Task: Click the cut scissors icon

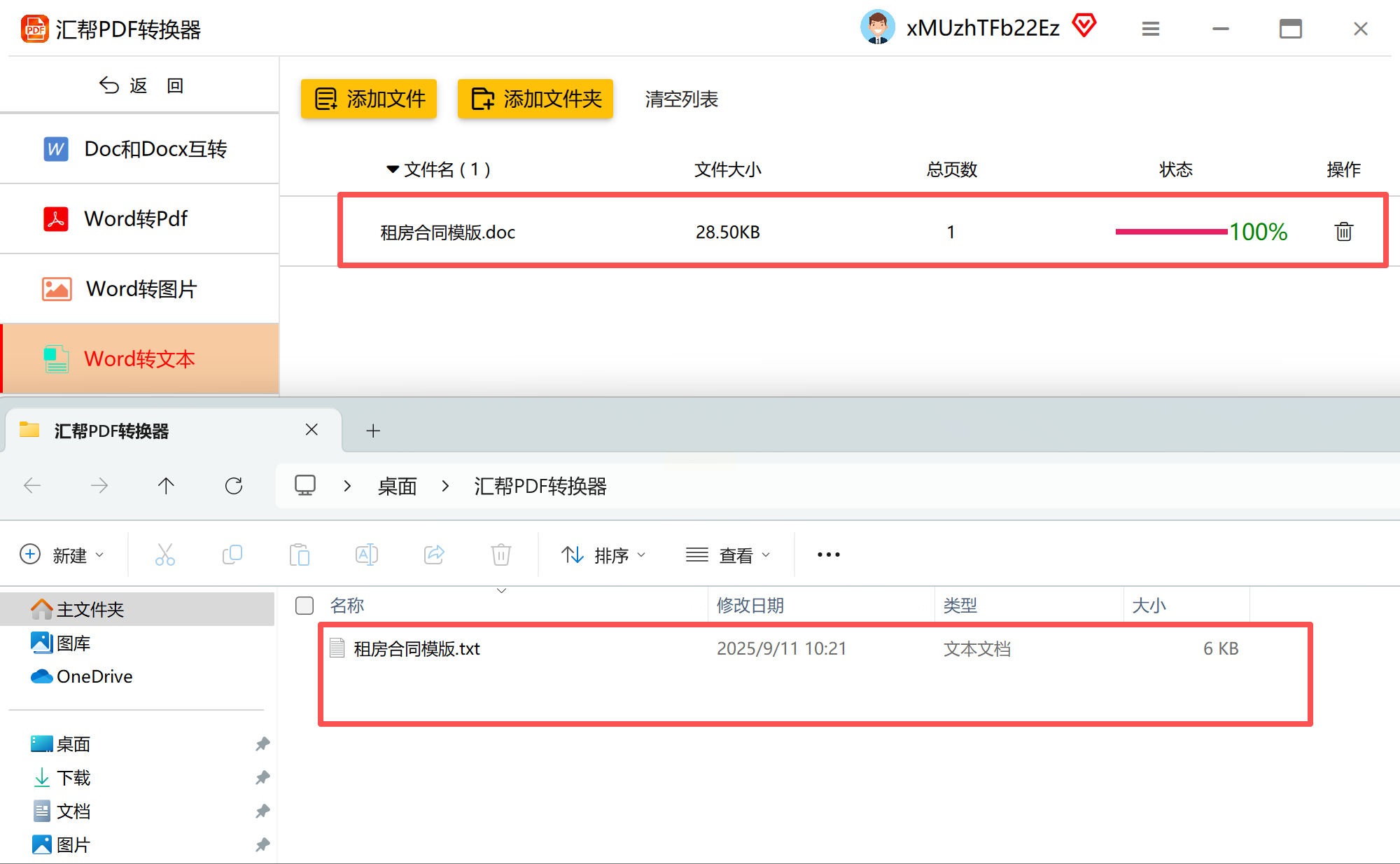Action: [165, 555]
